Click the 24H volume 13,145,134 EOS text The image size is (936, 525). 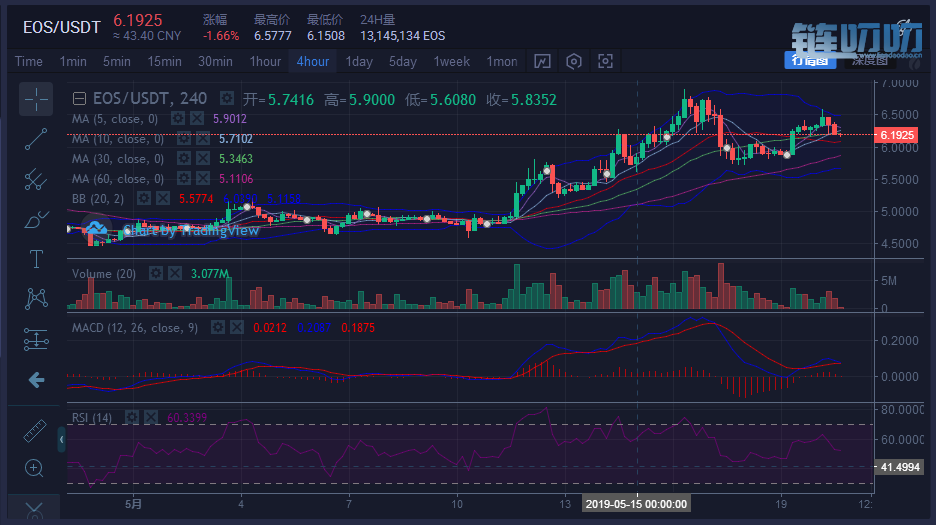point(402,36)
